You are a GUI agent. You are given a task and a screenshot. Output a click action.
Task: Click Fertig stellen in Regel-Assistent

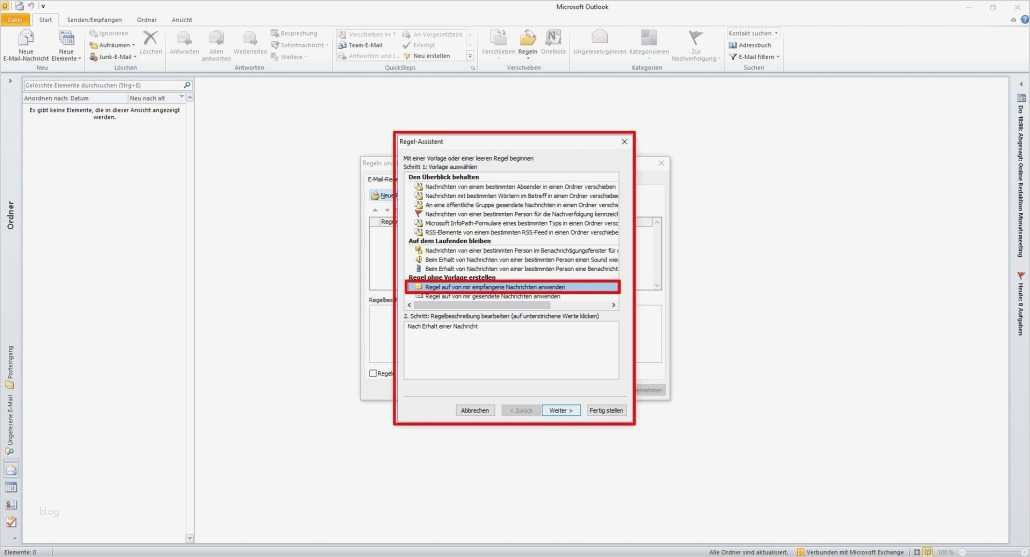(x=606, y=411)
